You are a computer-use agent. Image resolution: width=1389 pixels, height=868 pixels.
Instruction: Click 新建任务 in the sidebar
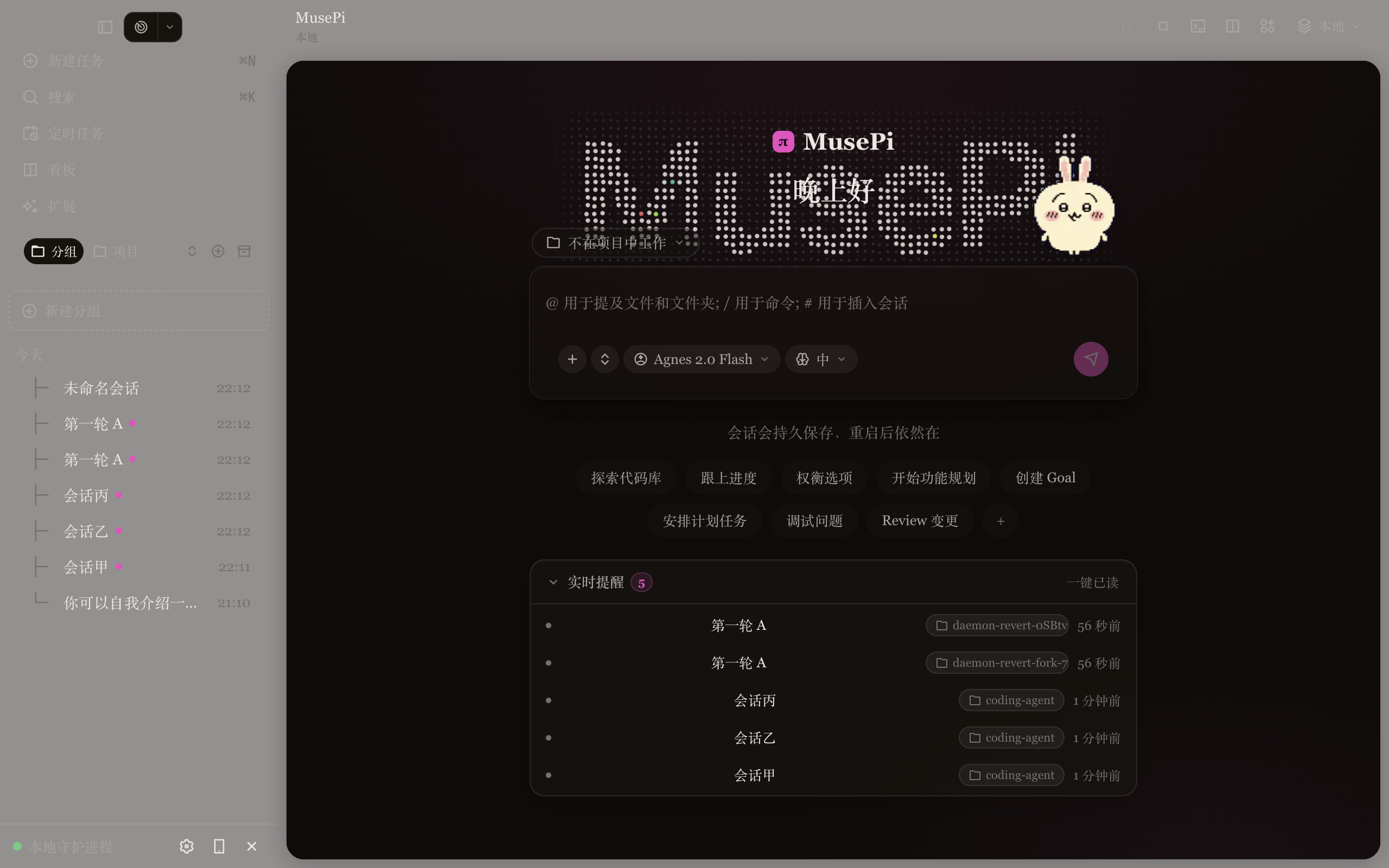(139, 61)
